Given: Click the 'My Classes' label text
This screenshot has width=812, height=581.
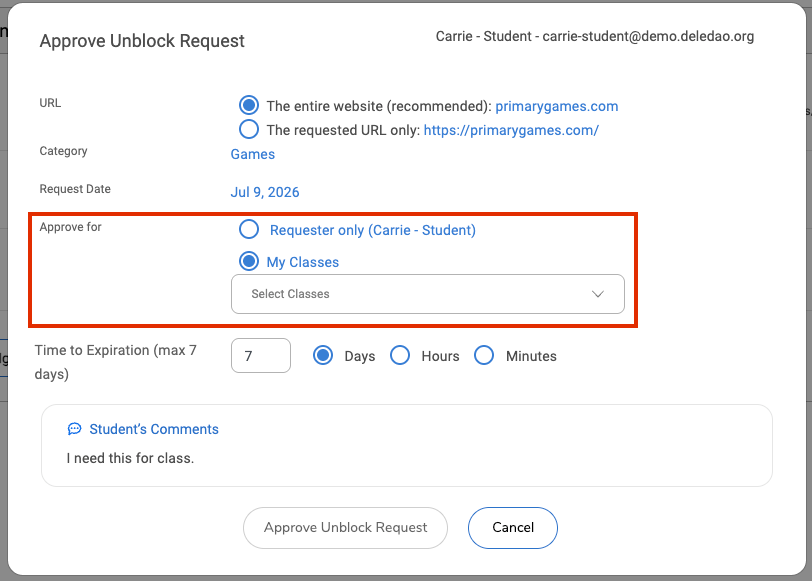Looking at the screenshot, I should click(x=303, y=262).
